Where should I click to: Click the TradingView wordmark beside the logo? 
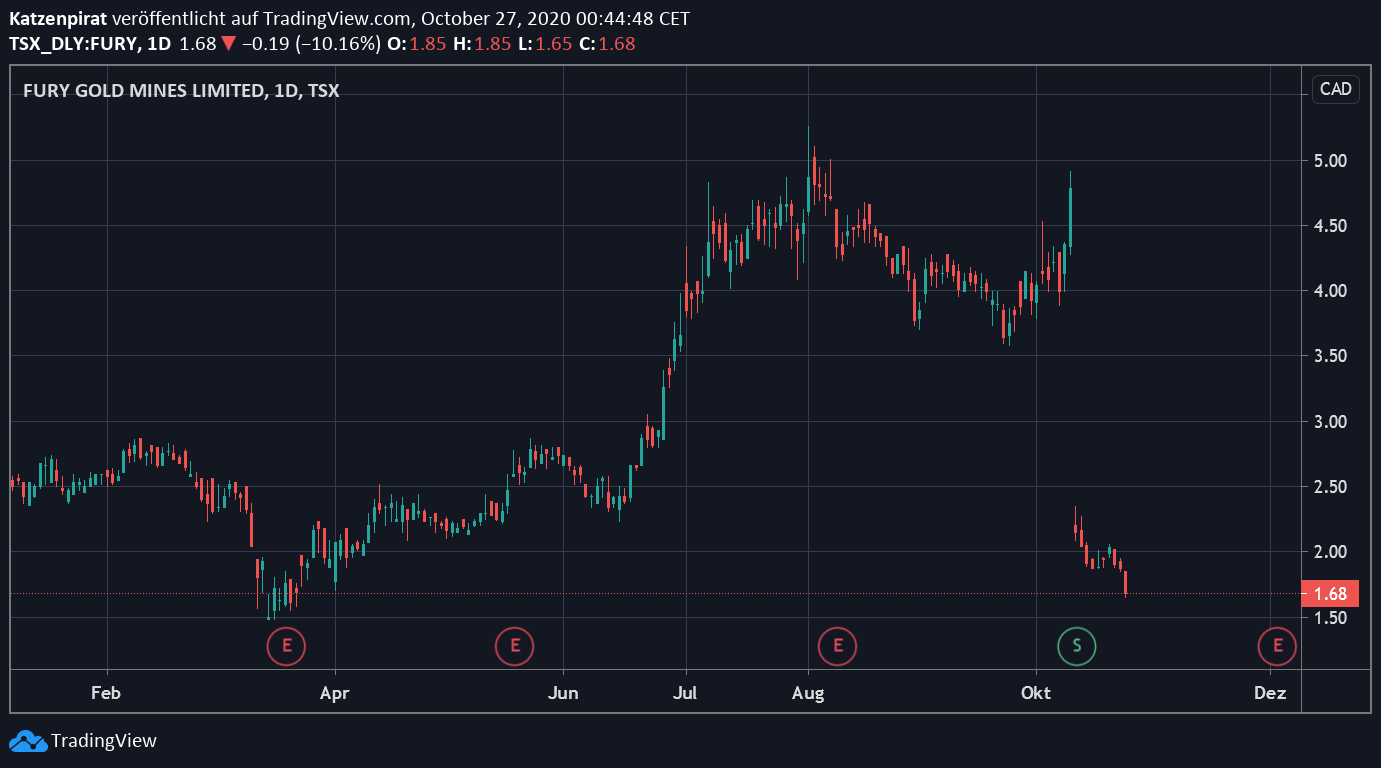tap(104, 741)
